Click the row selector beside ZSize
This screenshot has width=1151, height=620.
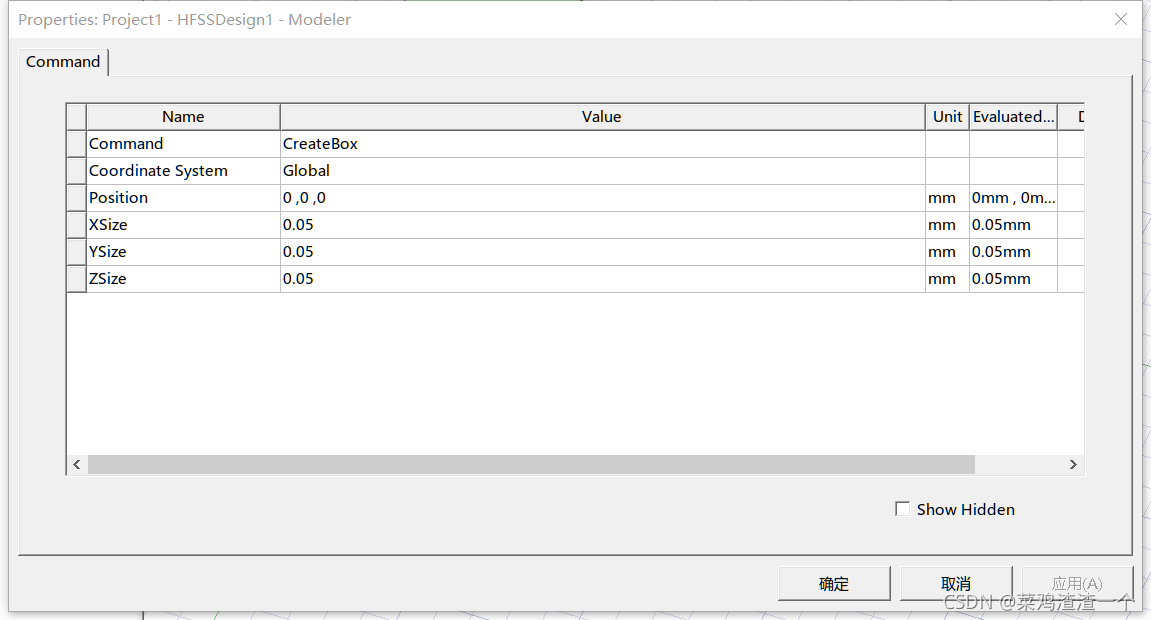(76, 279)
